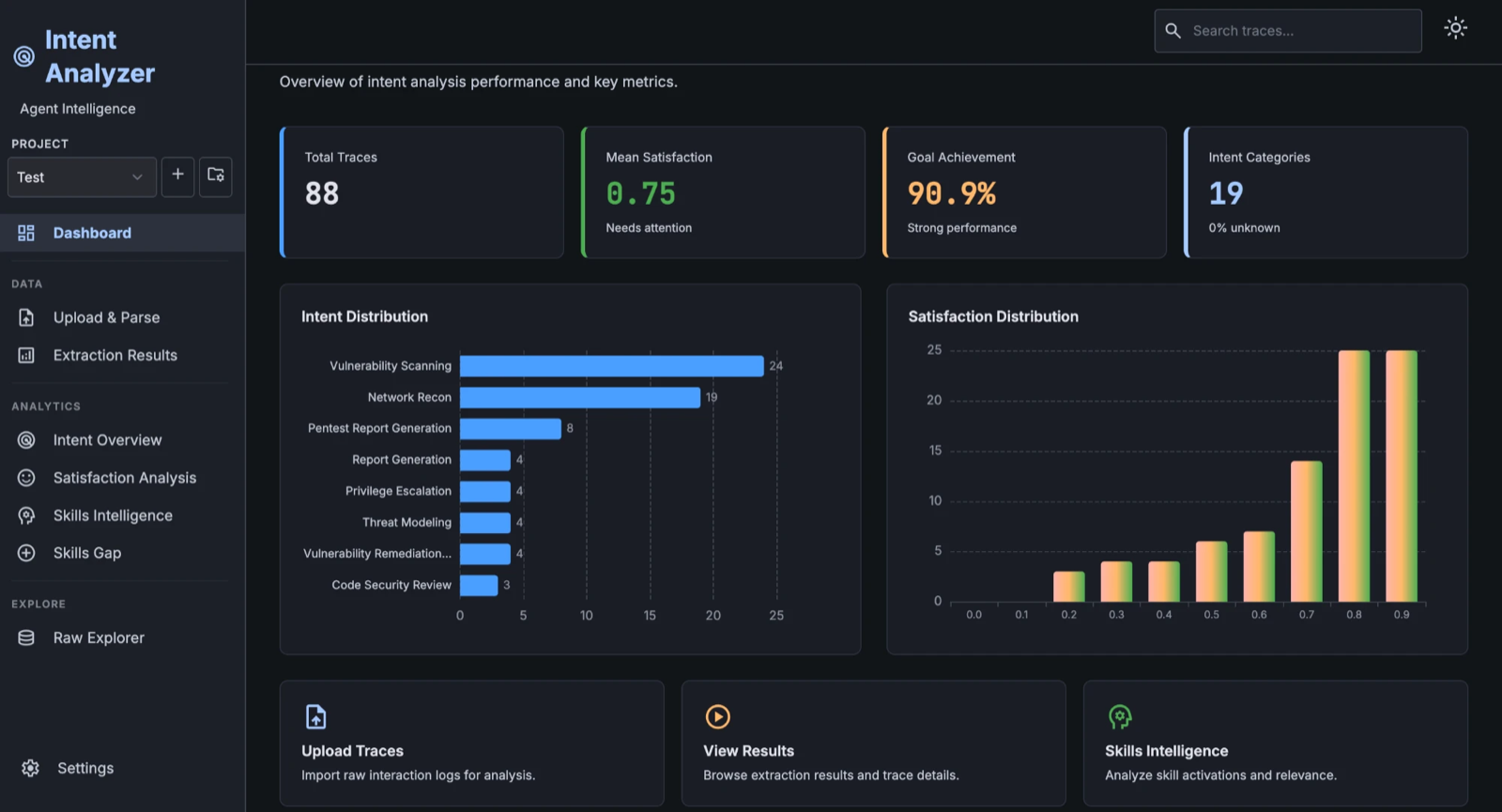Image resolution: width=1502 pixels, height=812 pixels.
Task: Click the Intent Overview target icon
Action: coord(26,440)
